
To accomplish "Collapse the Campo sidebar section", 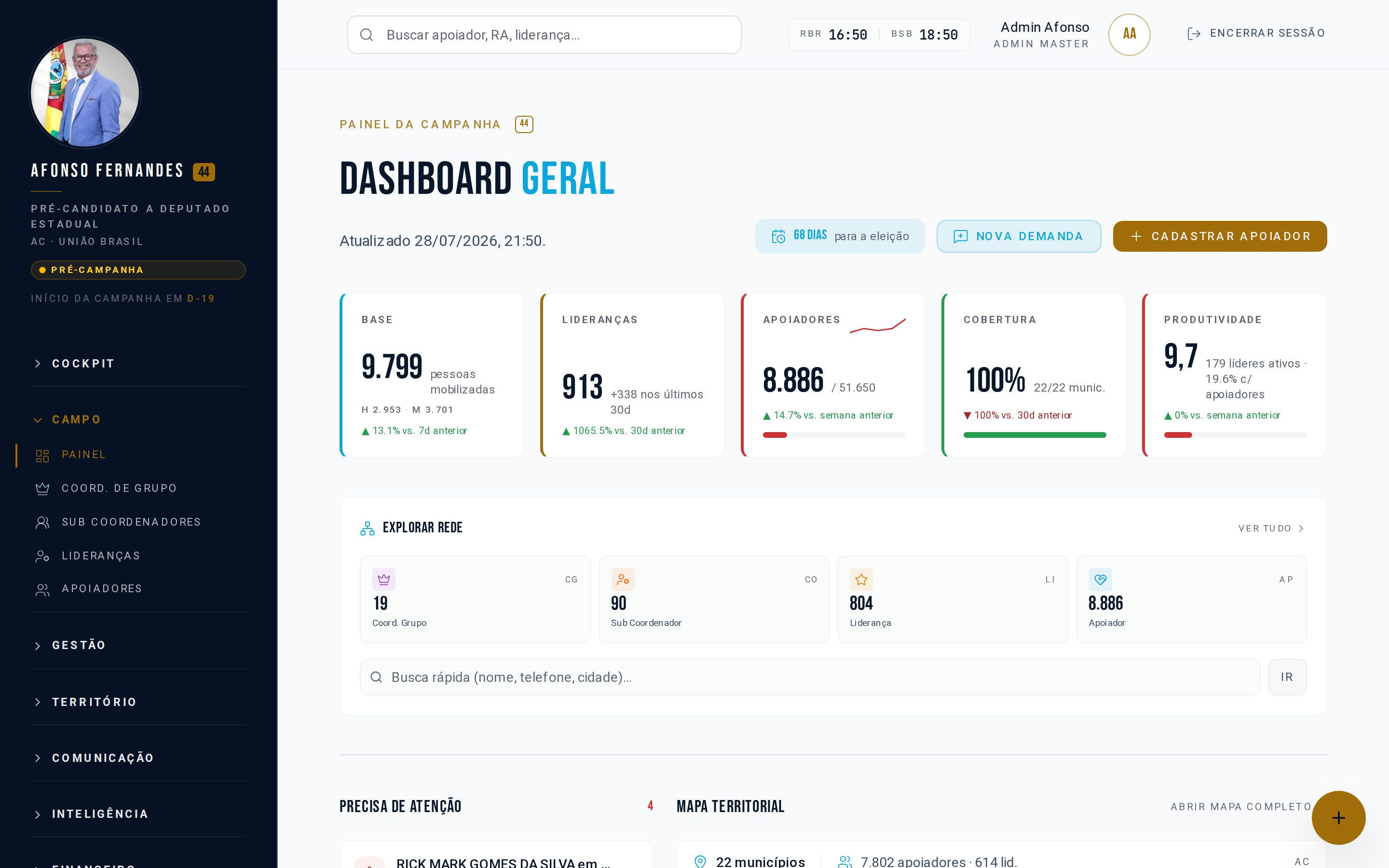I will coord(138,420).
